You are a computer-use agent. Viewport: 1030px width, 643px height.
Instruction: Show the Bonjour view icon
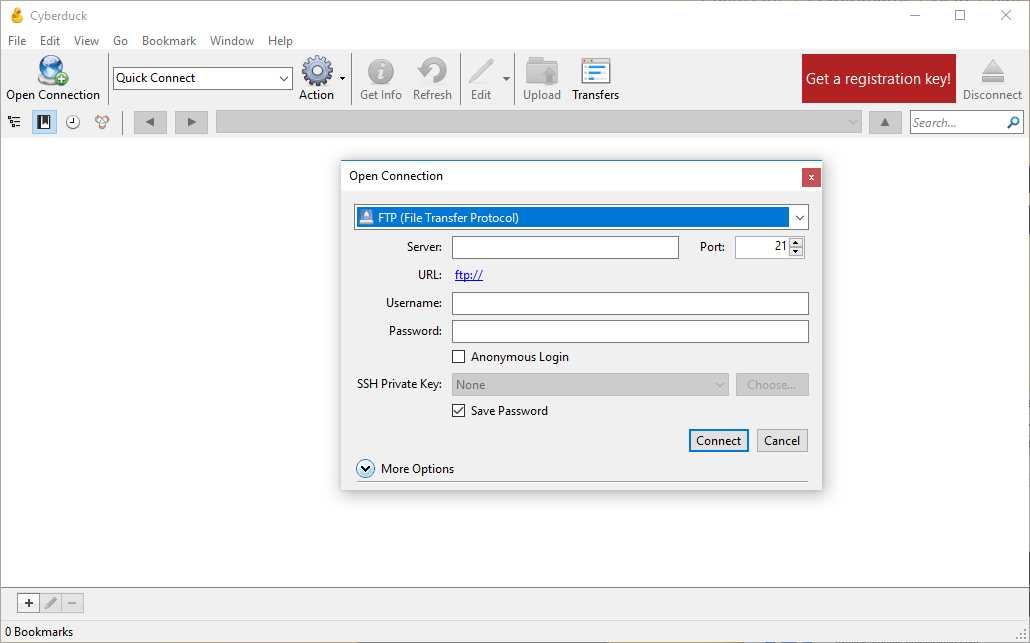tap(102, 122)
